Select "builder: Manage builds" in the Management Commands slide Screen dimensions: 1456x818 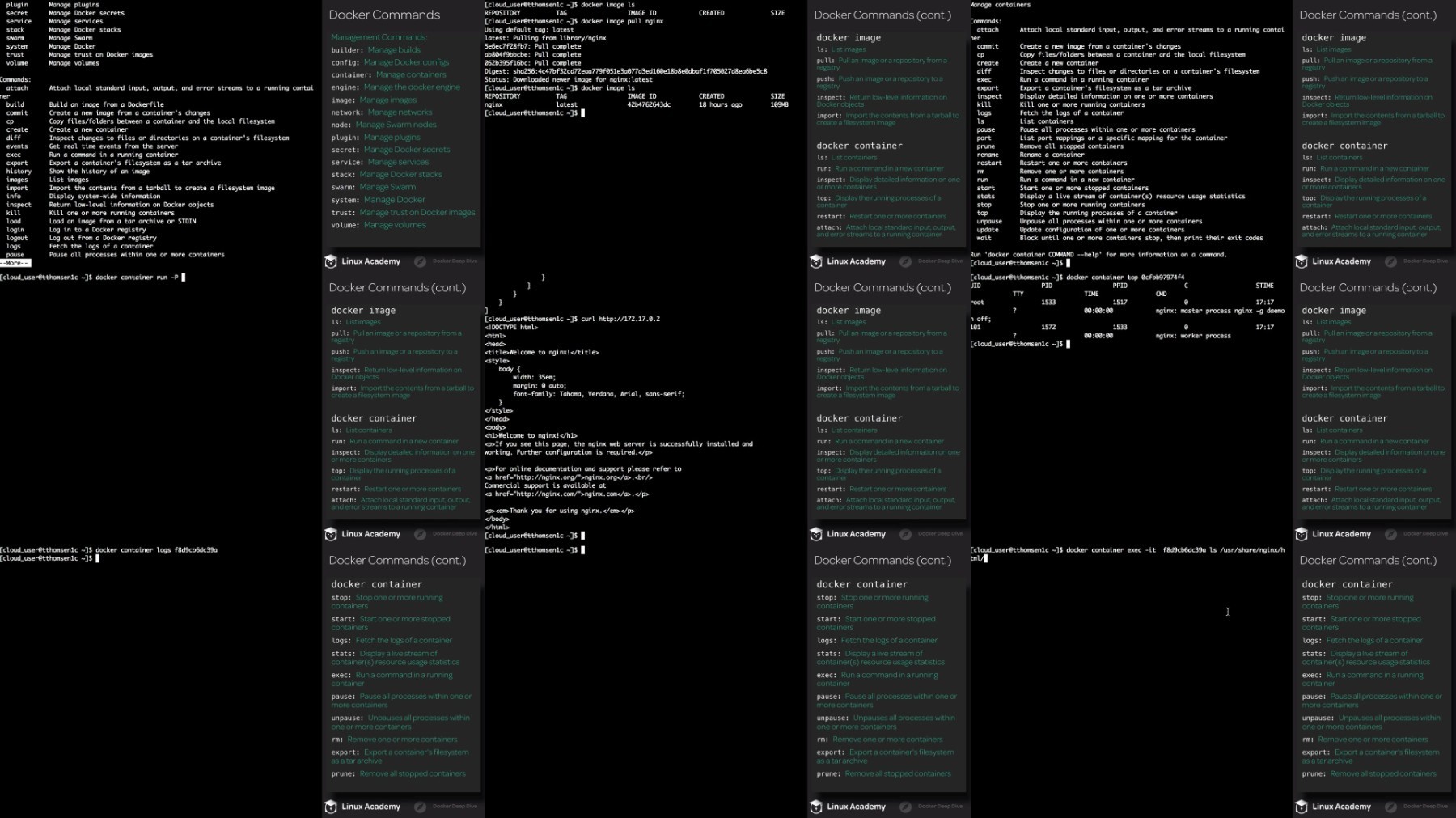[x=375, y=50]
